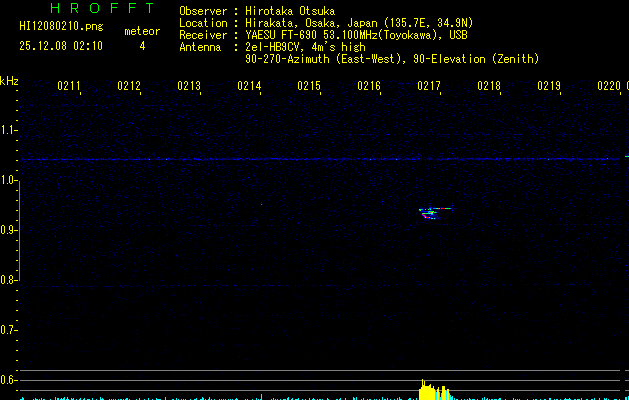This screenshot has height=400, width=629.
Task: Click the 'meteor' label
Action: tap(142, 31)
